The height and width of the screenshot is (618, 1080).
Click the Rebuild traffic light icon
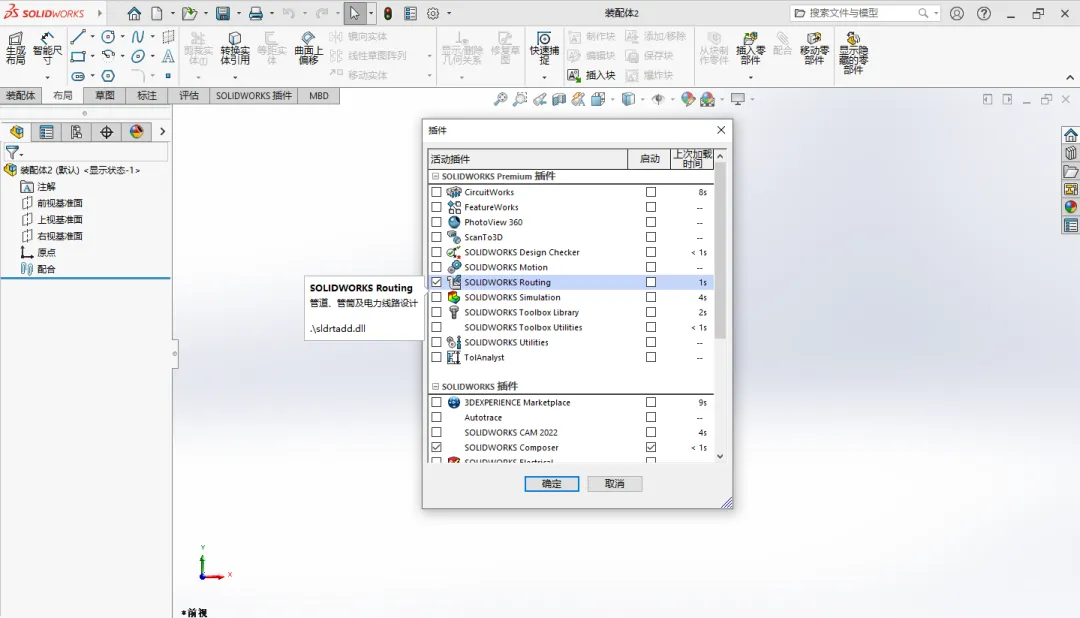pyautogui.click(x=388, y=13)
